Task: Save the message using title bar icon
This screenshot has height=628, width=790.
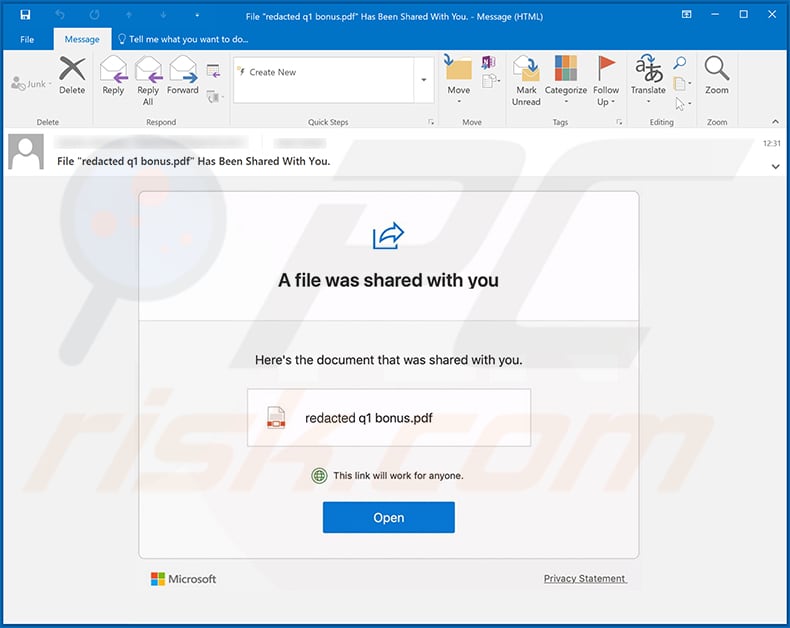Action: tap(24, 15)
